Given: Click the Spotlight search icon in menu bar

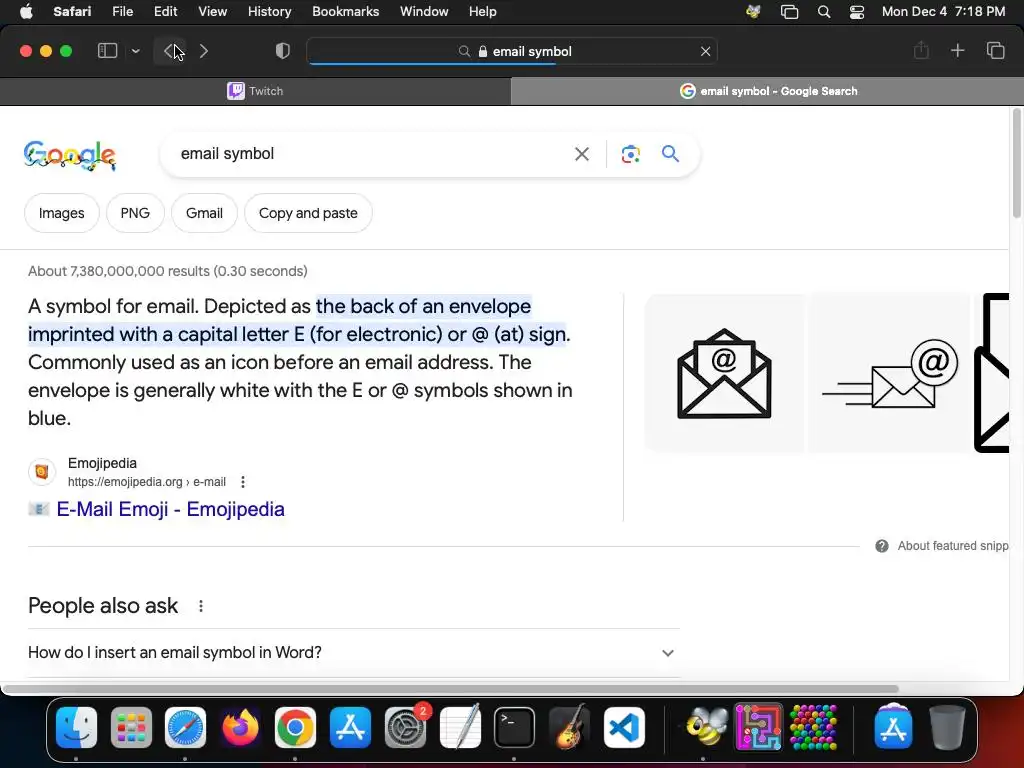Looking at the screenshot, I should click(824, 12).
